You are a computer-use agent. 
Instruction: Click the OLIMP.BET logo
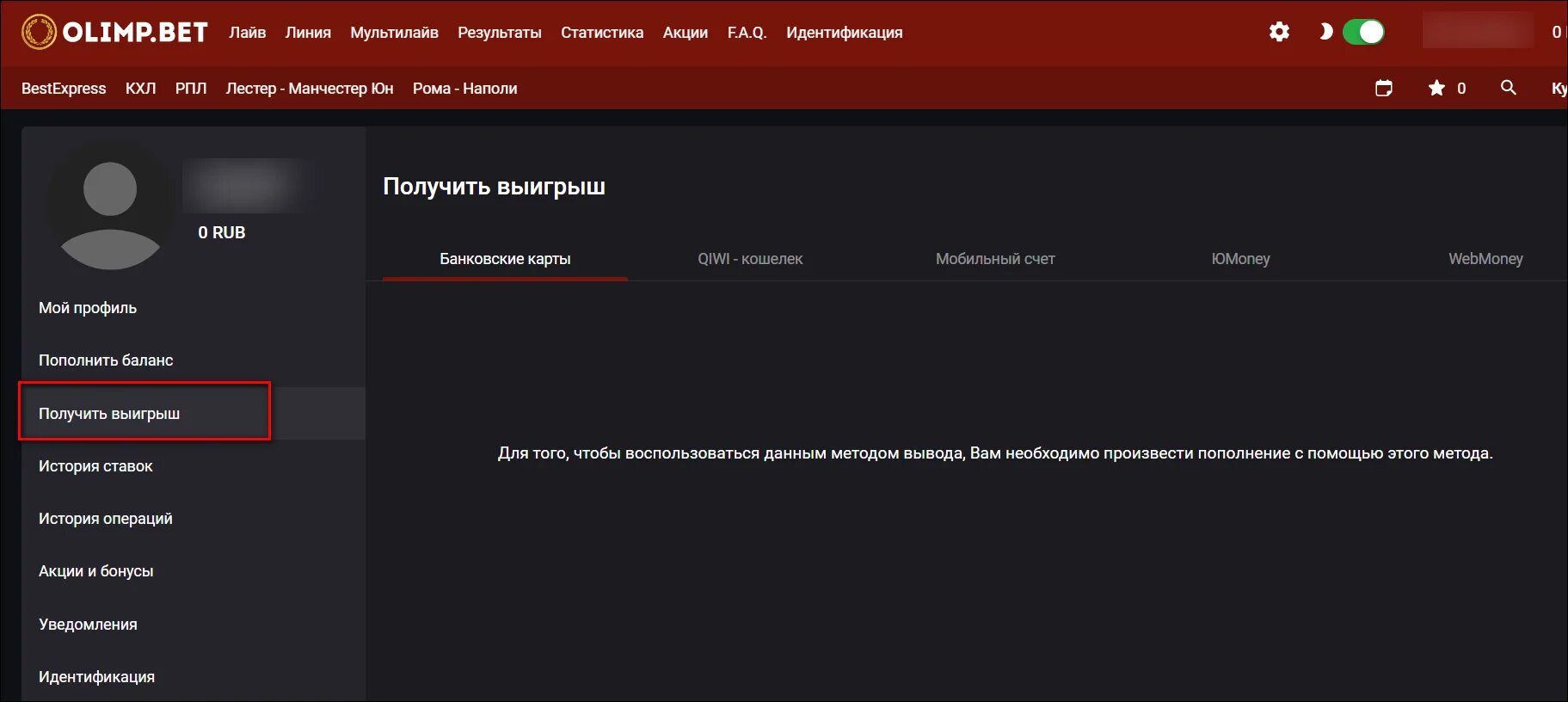pyautogui.click(x=114, y=32)
